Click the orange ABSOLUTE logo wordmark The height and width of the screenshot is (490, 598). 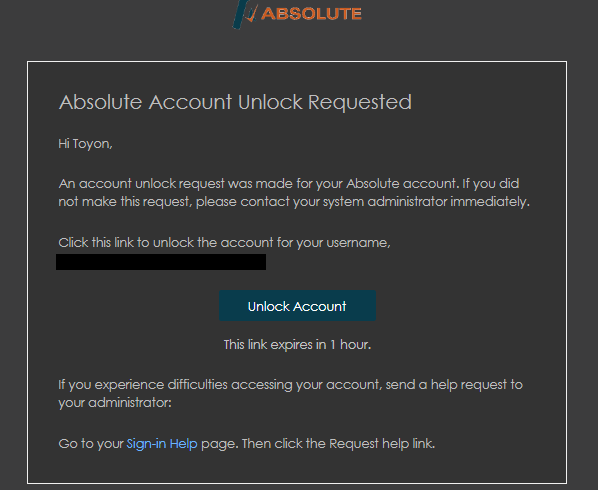point(311,14)
